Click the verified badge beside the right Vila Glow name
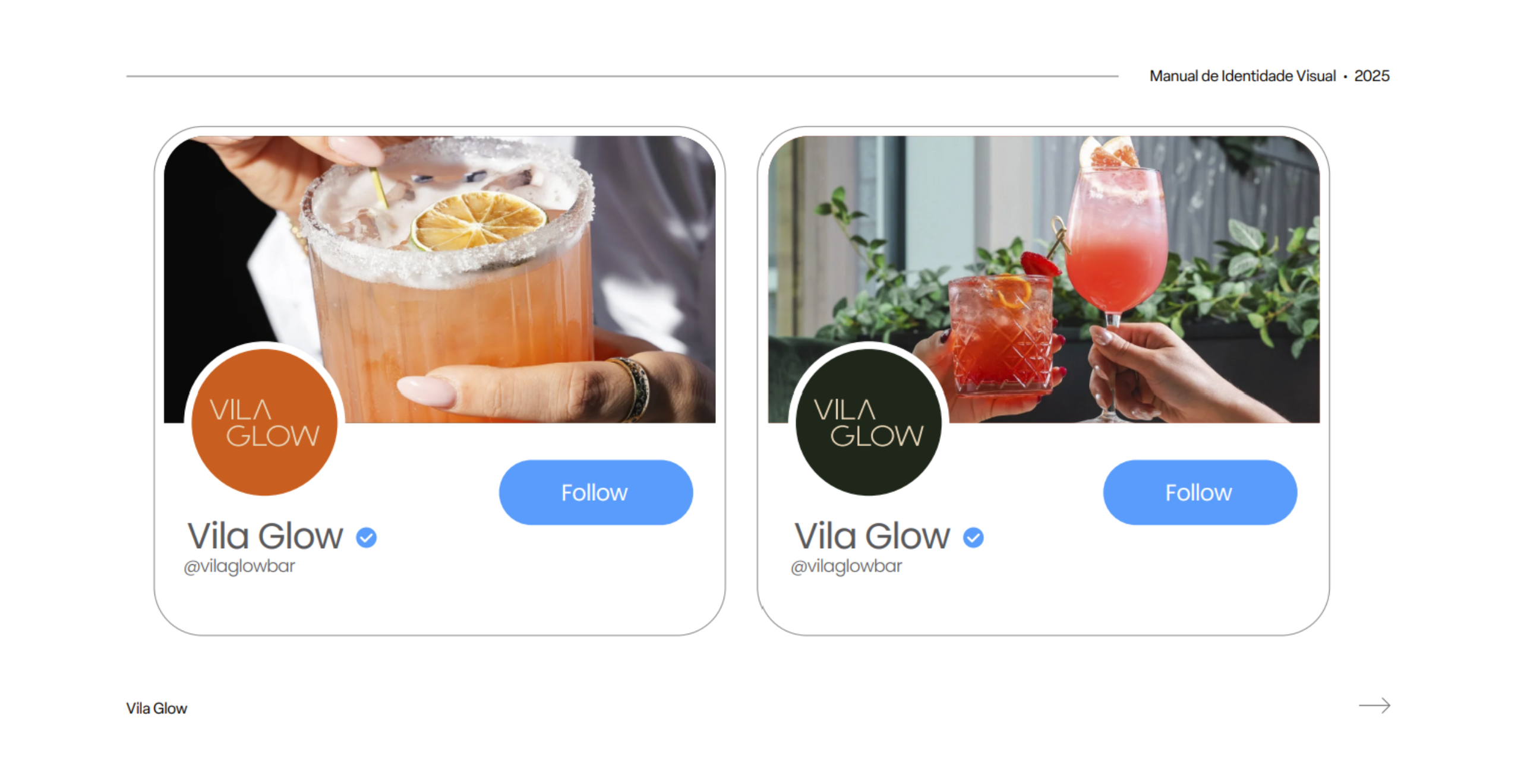Image resolution: width=1521 pixels, height=784 pixels. point(973,538)
